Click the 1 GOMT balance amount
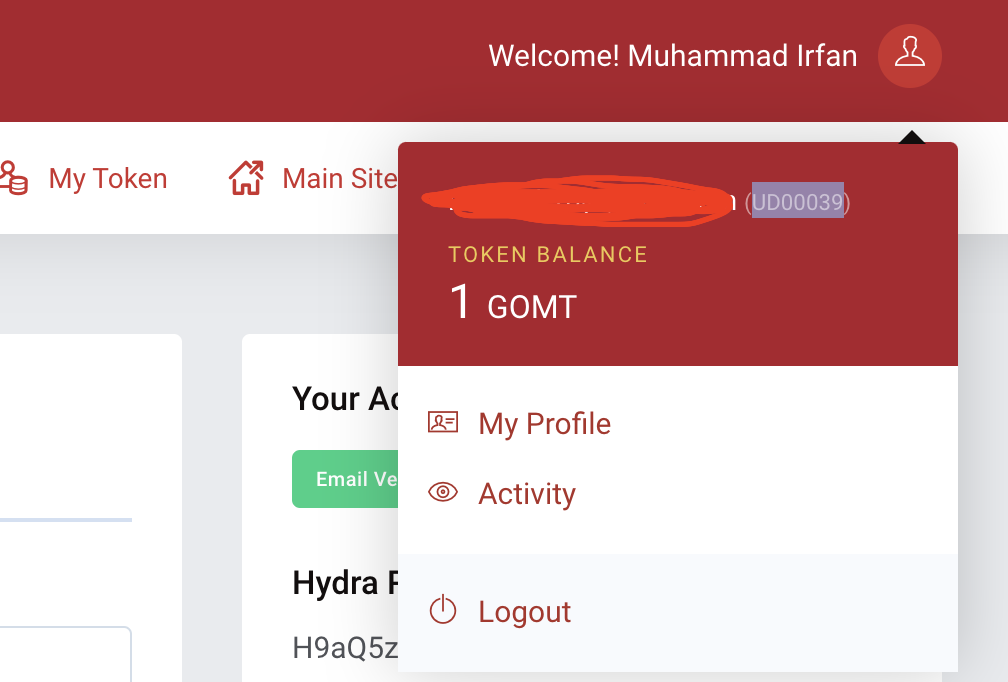The height and width of the screenshot is (682, 1008). point(513,303)
